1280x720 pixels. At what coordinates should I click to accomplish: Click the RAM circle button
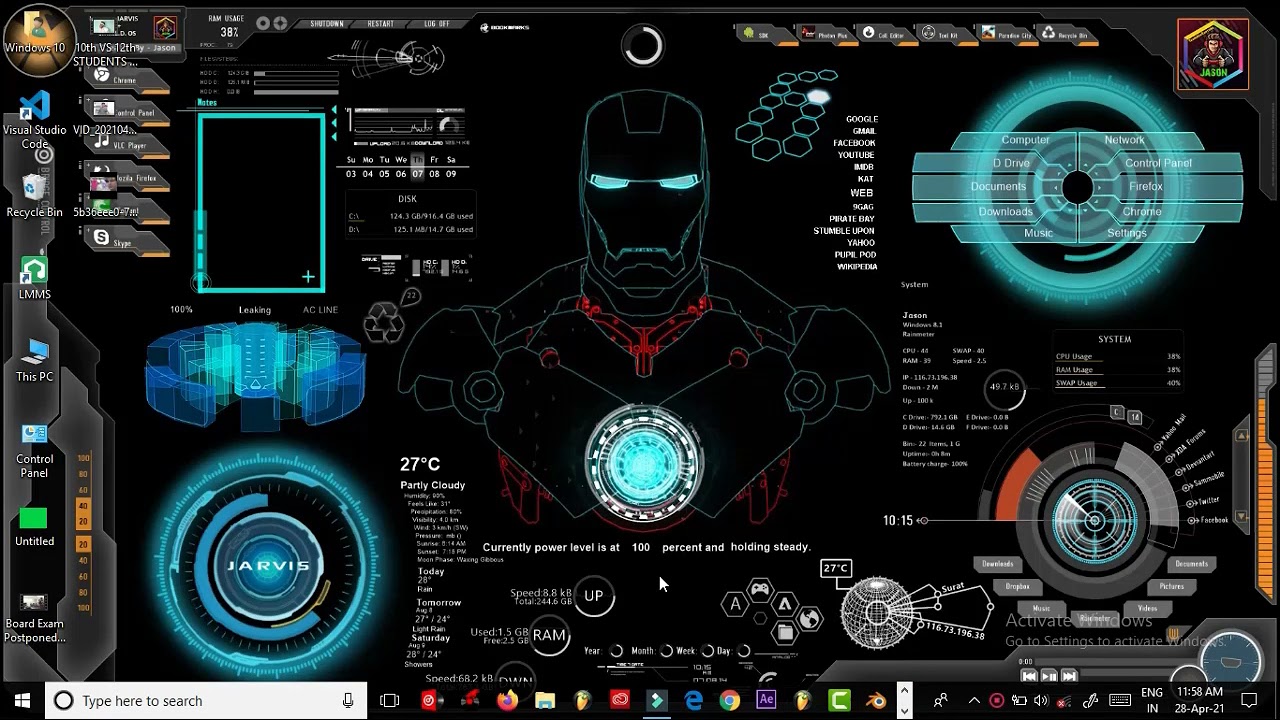pyautogui.click(x=549, y=635)
